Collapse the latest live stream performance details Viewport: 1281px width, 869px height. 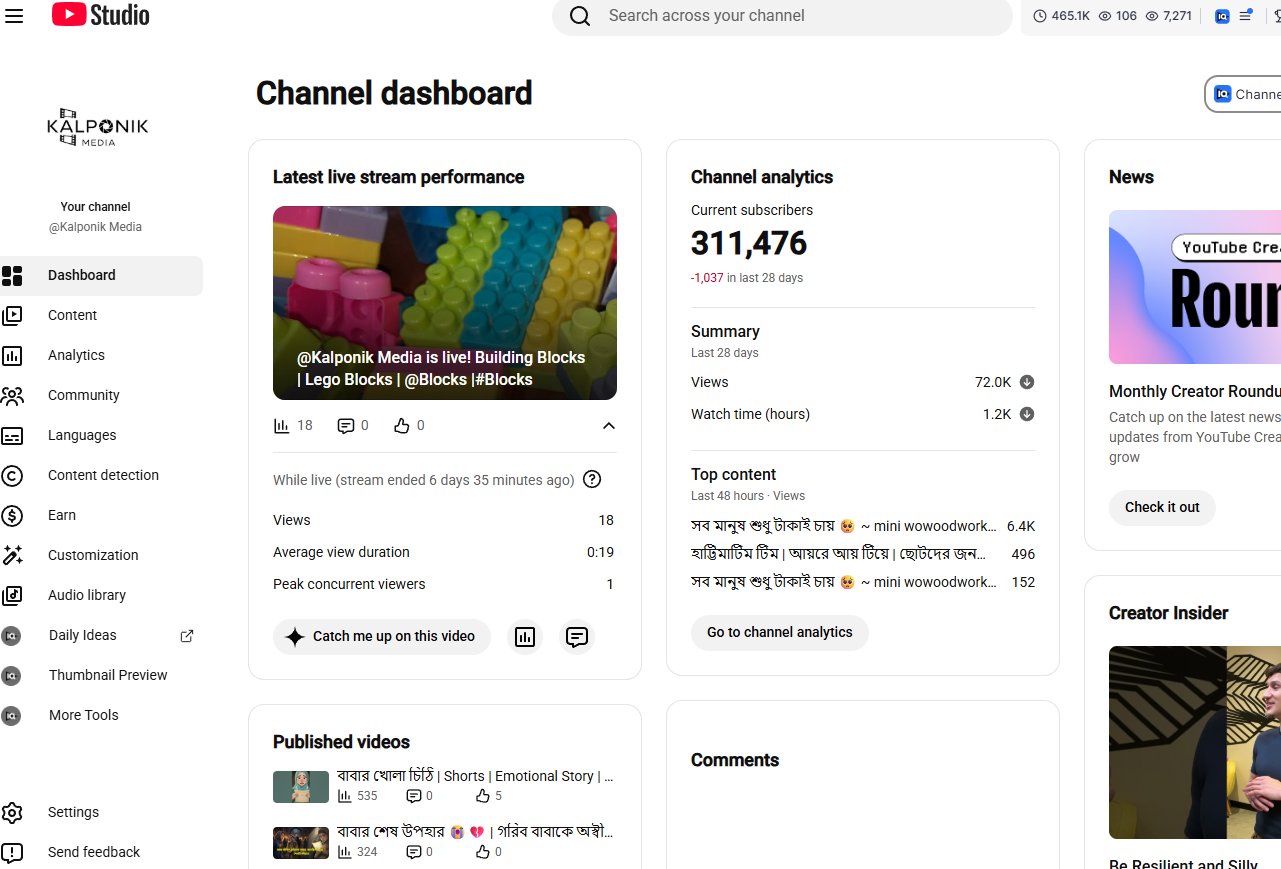click(609, 426)
